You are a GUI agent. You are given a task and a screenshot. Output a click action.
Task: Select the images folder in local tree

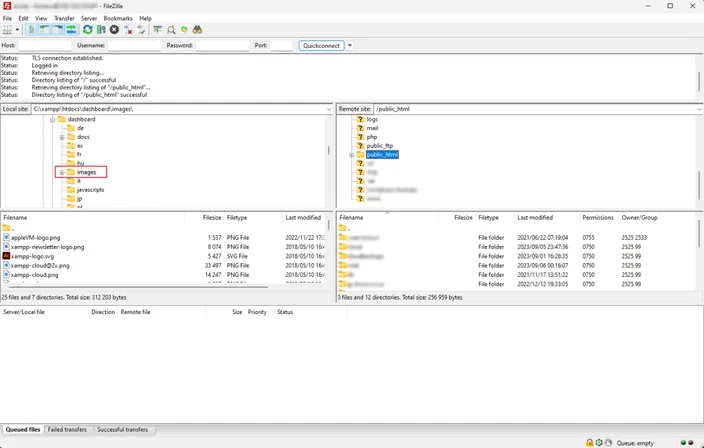click(x=86, y=172)
